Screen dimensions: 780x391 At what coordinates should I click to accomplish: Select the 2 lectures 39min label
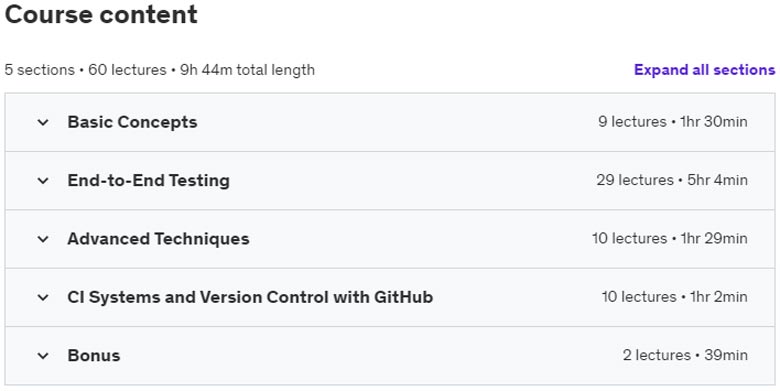(x=685, y=355)
